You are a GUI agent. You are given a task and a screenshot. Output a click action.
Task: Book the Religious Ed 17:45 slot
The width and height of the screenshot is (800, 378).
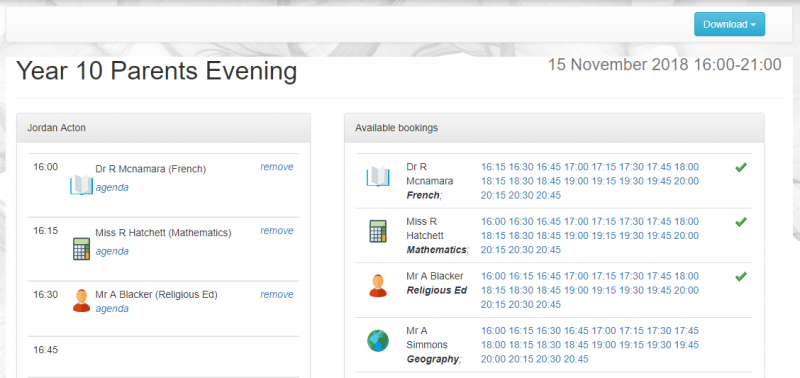(659, 276)
